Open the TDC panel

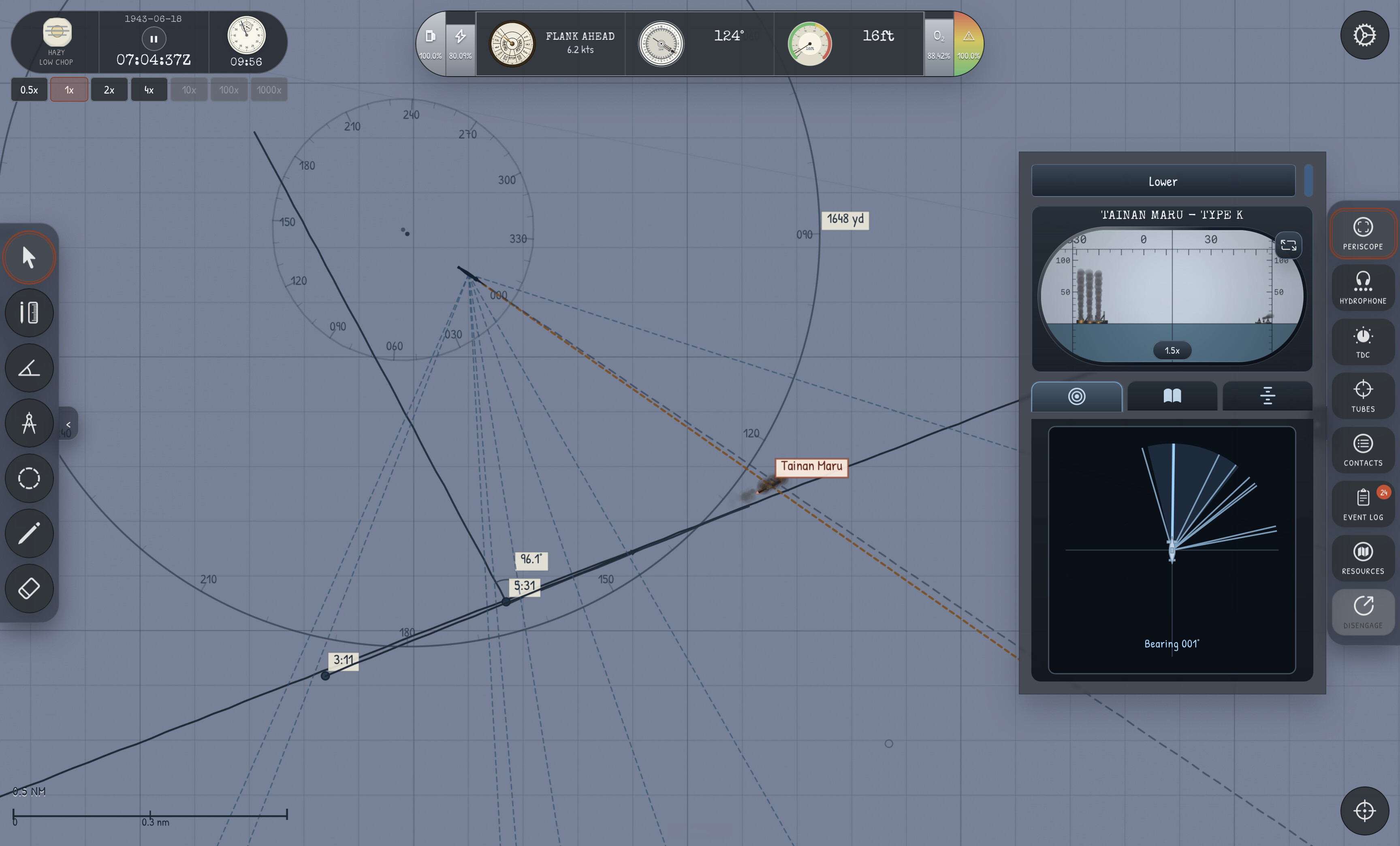tap(1362, 342)
